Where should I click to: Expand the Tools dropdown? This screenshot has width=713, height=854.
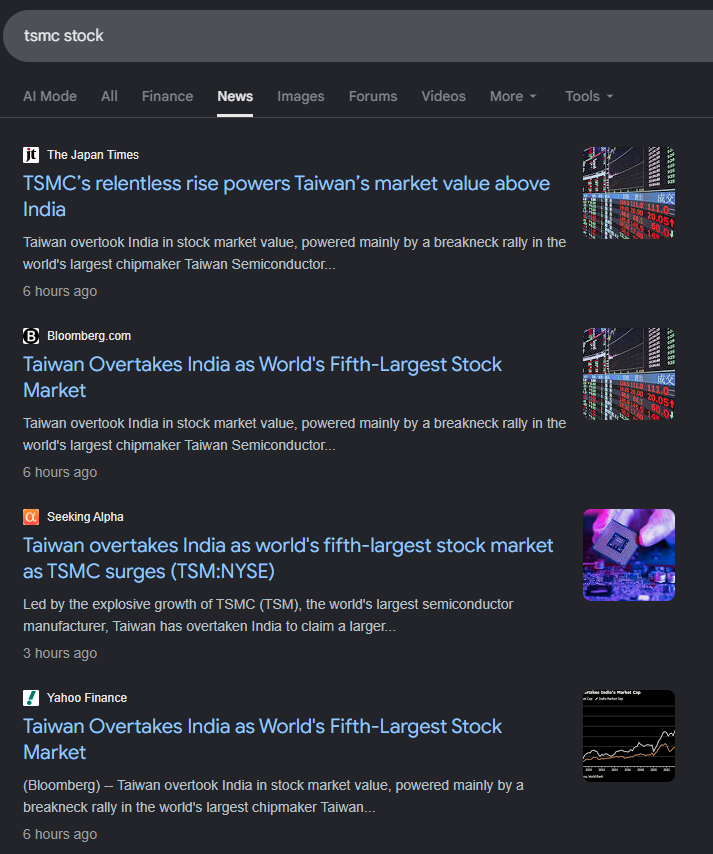(589, 96)
